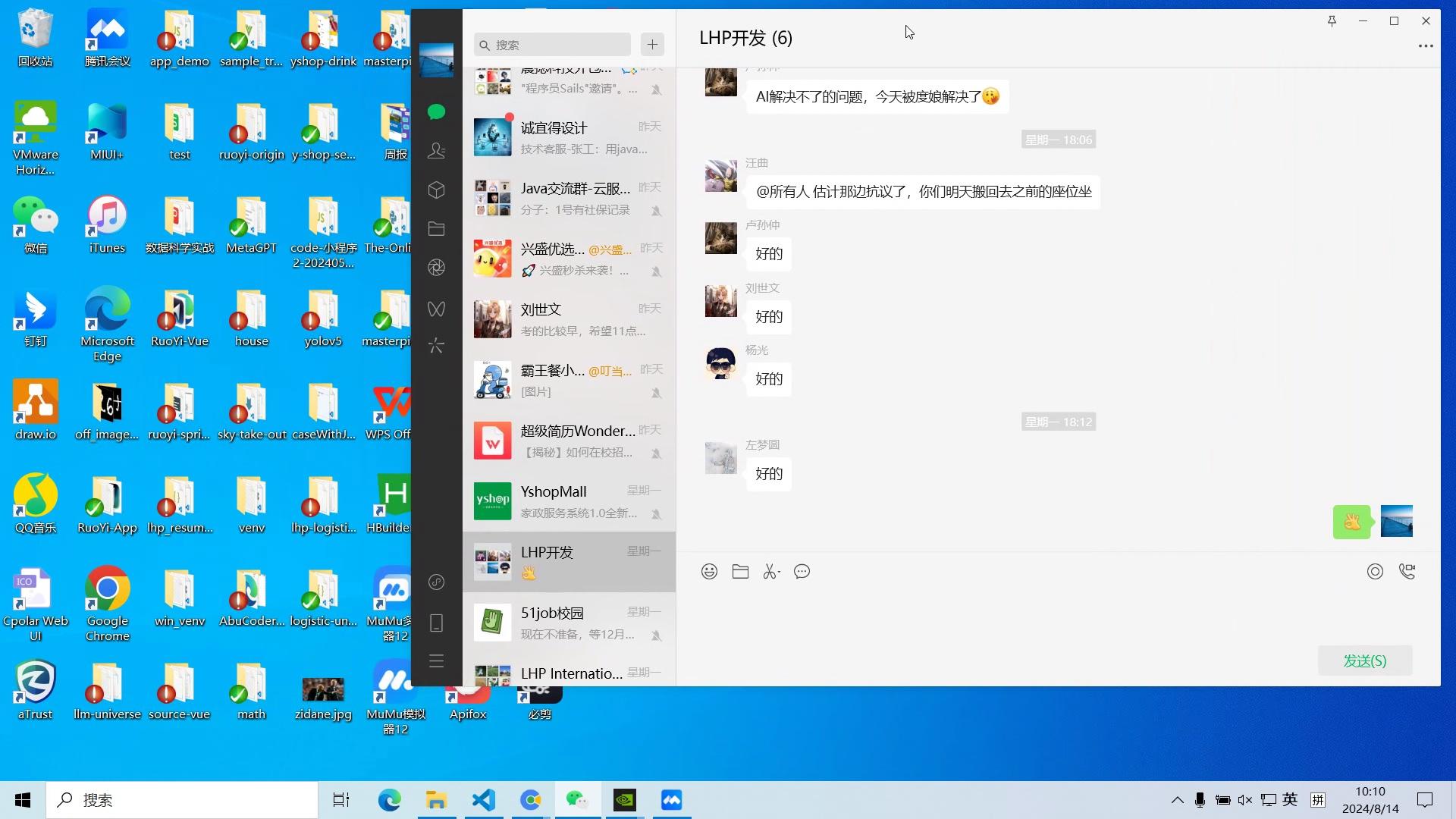
Task: Focus the 搜索 search box in WeChat
Action: (552, 45)
